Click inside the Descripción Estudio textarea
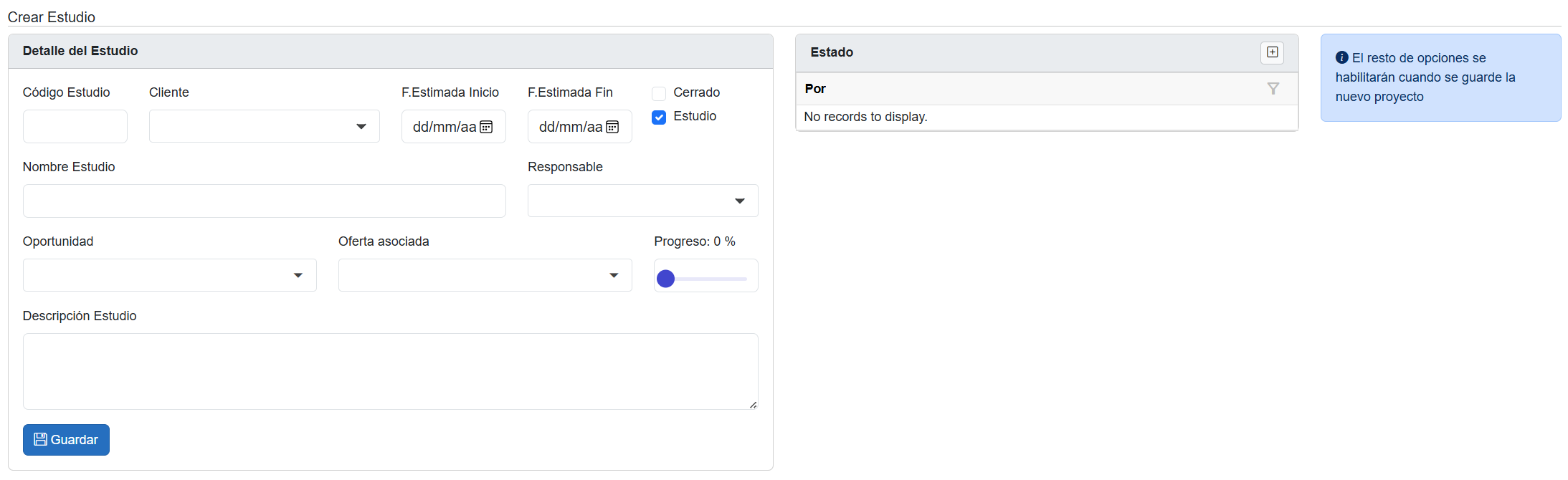 pos(390,371)
